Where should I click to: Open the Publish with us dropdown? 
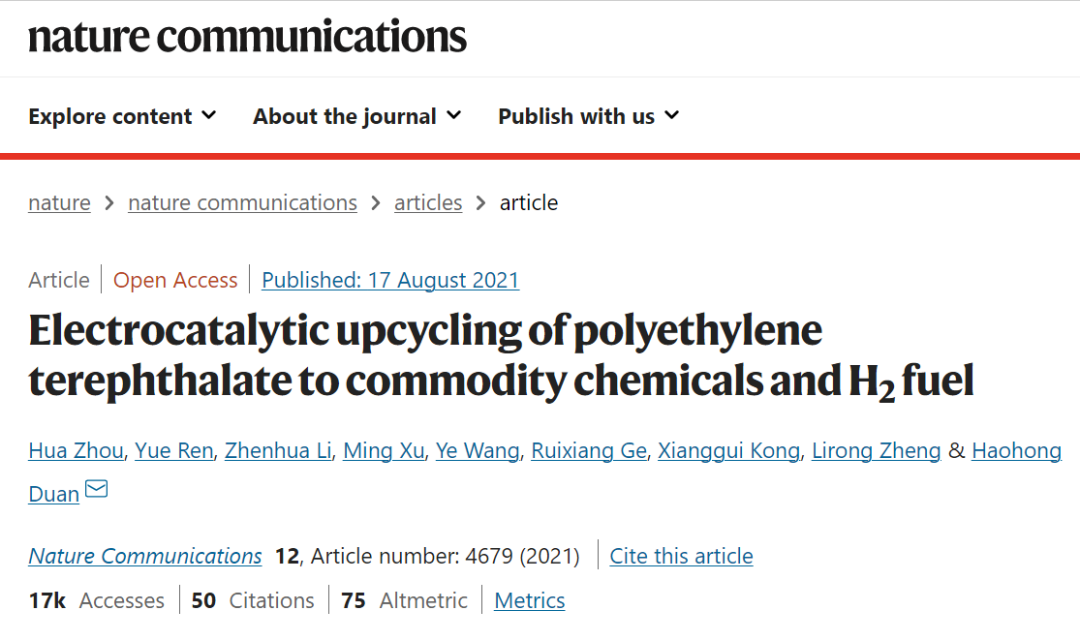click(588, 116)
